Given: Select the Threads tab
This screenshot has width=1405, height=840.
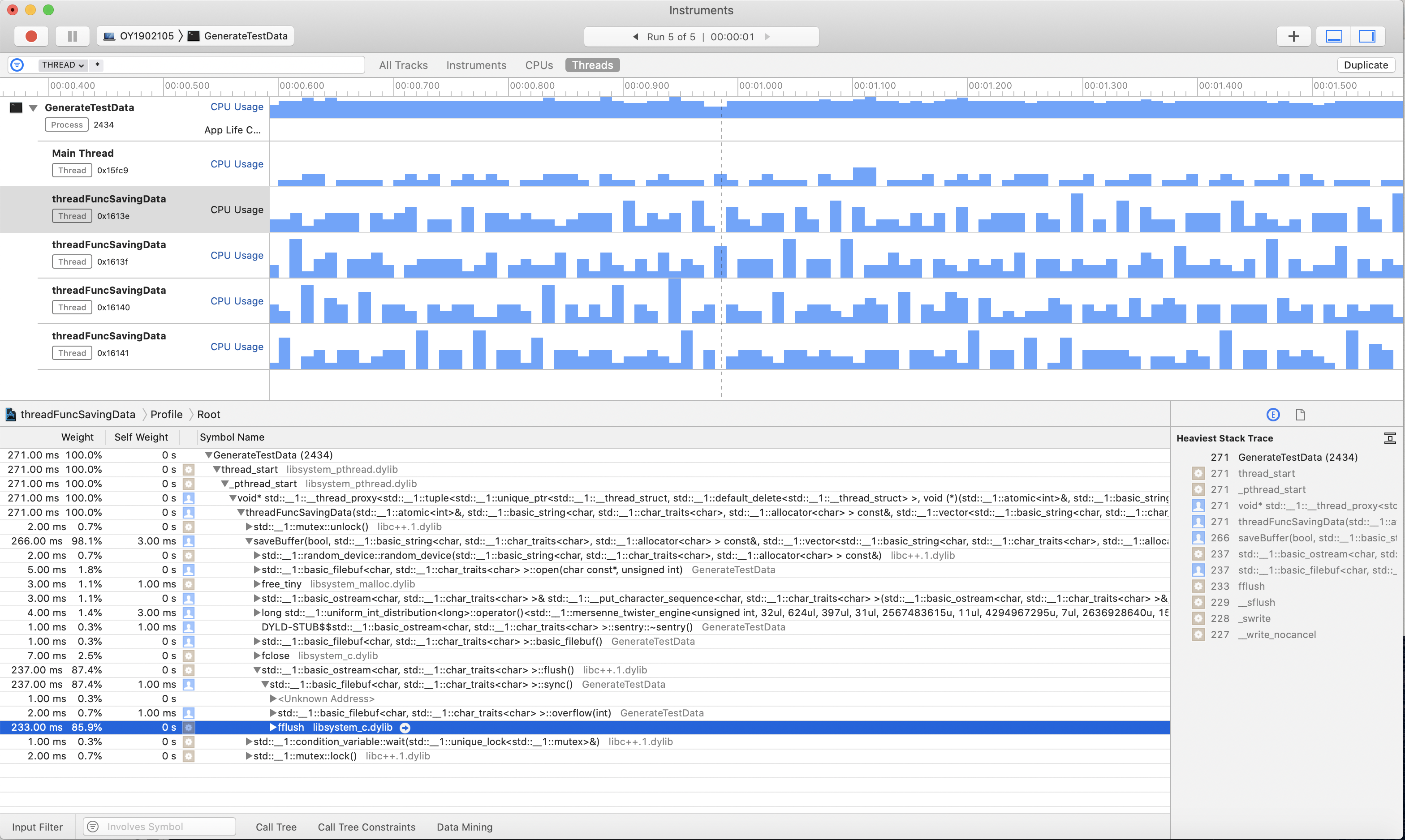Looking at the screenshot, I should tap(592, 65).
